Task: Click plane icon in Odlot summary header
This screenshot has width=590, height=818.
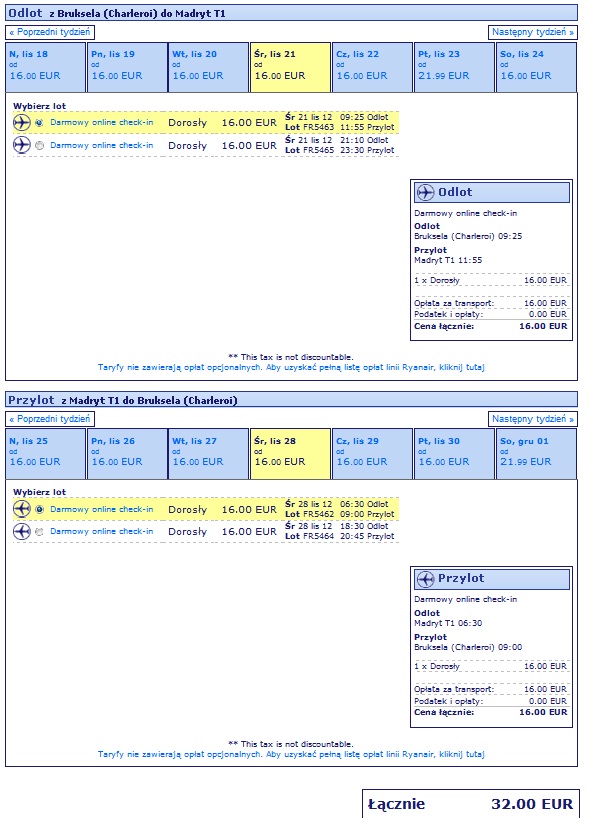Action: point(426,193)
